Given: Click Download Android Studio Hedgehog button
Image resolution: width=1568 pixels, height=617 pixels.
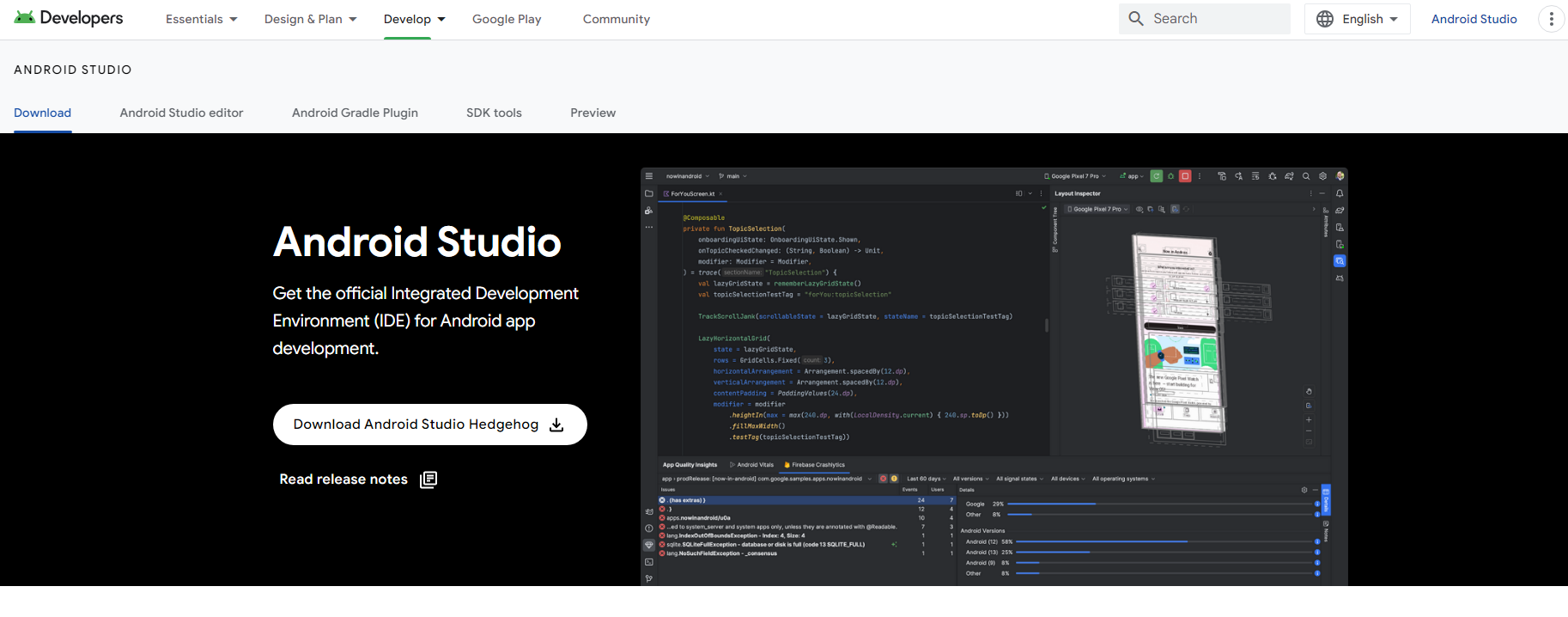Looking at the screenshot, I should pyautogui.click(x=429, y=425).
